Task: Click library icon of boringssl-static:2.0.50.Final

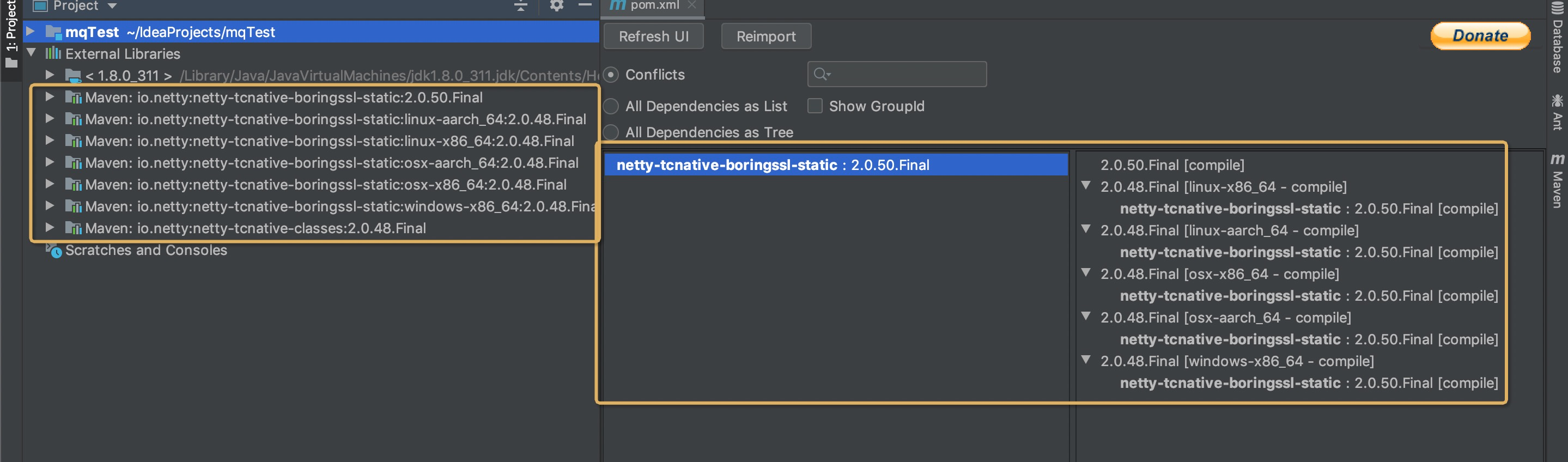Action: coord(73,98)
